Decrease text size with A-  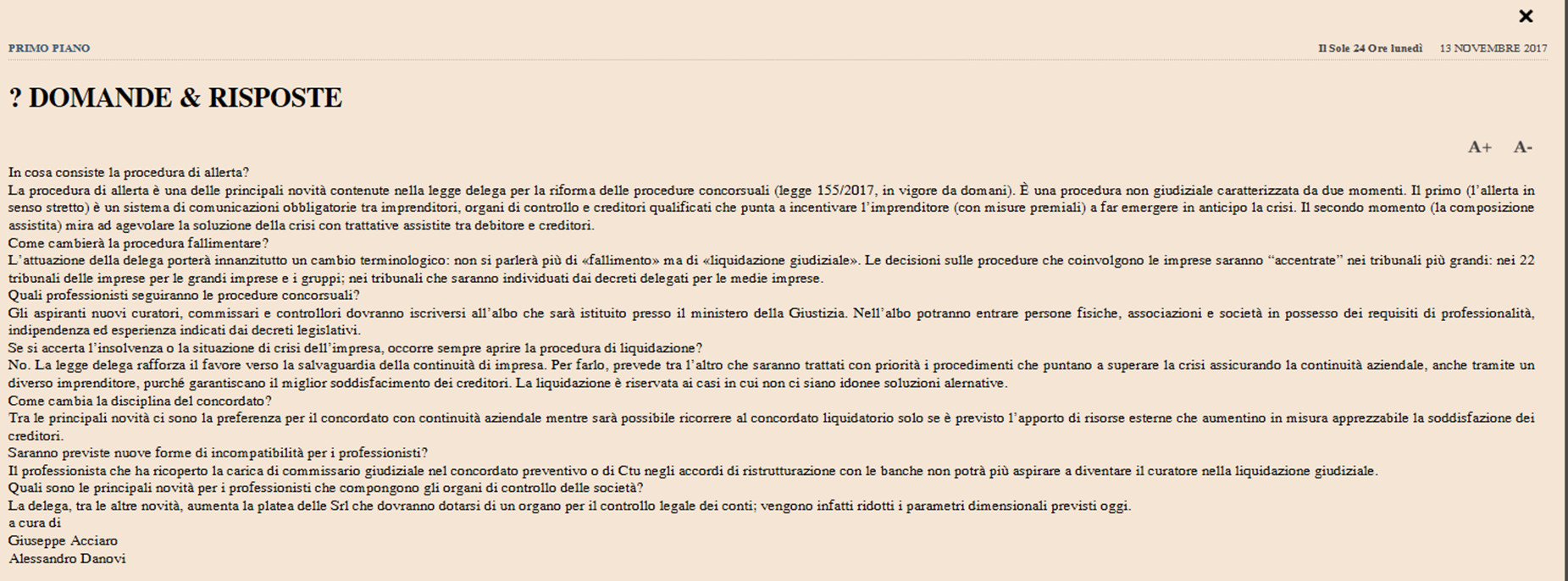coord(1523,147)
